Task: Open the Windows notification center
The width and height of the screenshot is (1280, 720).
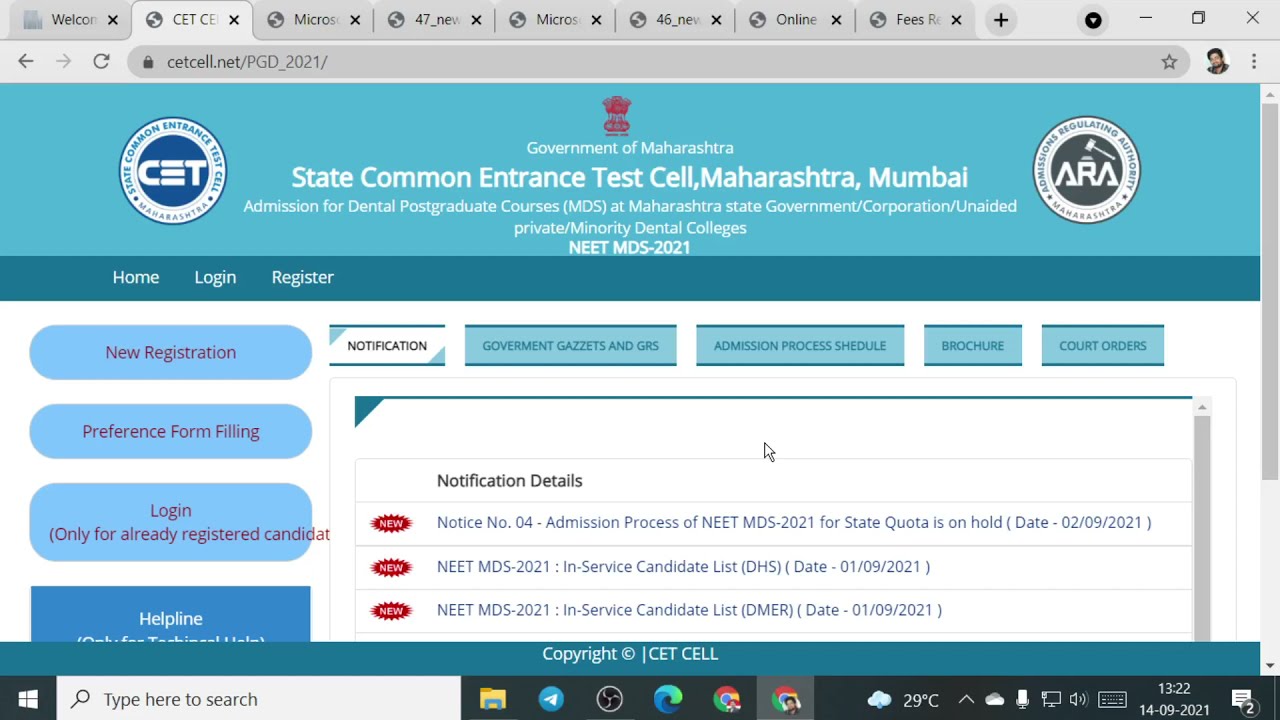Action: point(1243,699)
